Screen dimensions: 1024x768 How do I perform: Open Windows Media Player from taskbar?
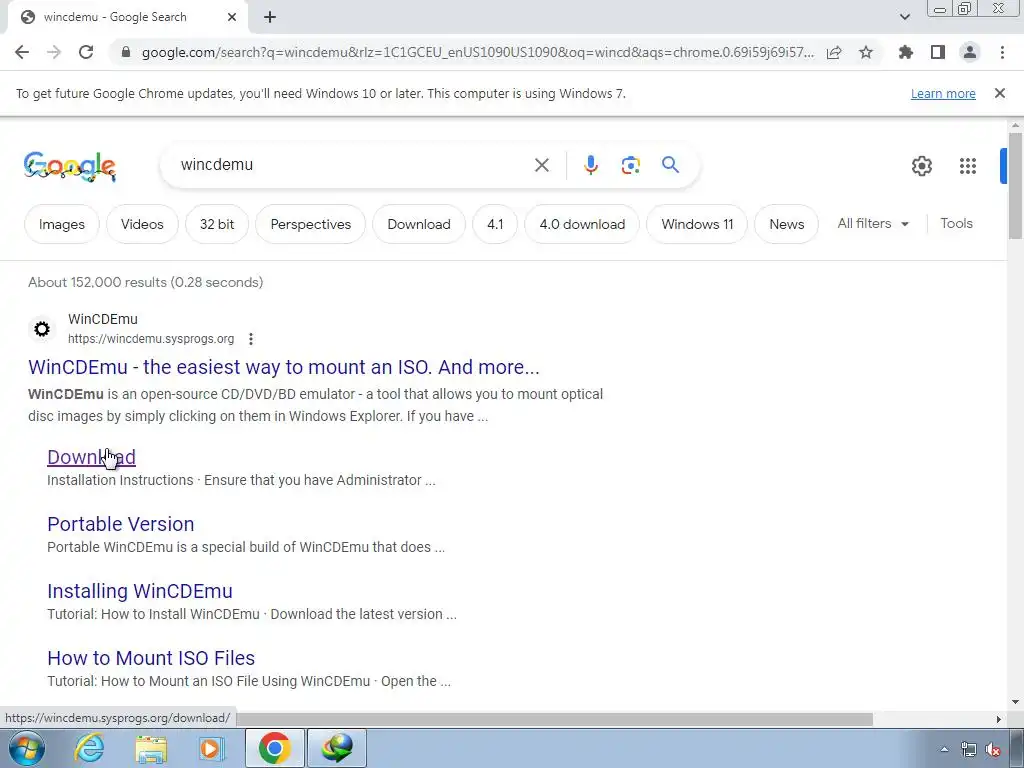pyautogui.click(x=212, y=748)
